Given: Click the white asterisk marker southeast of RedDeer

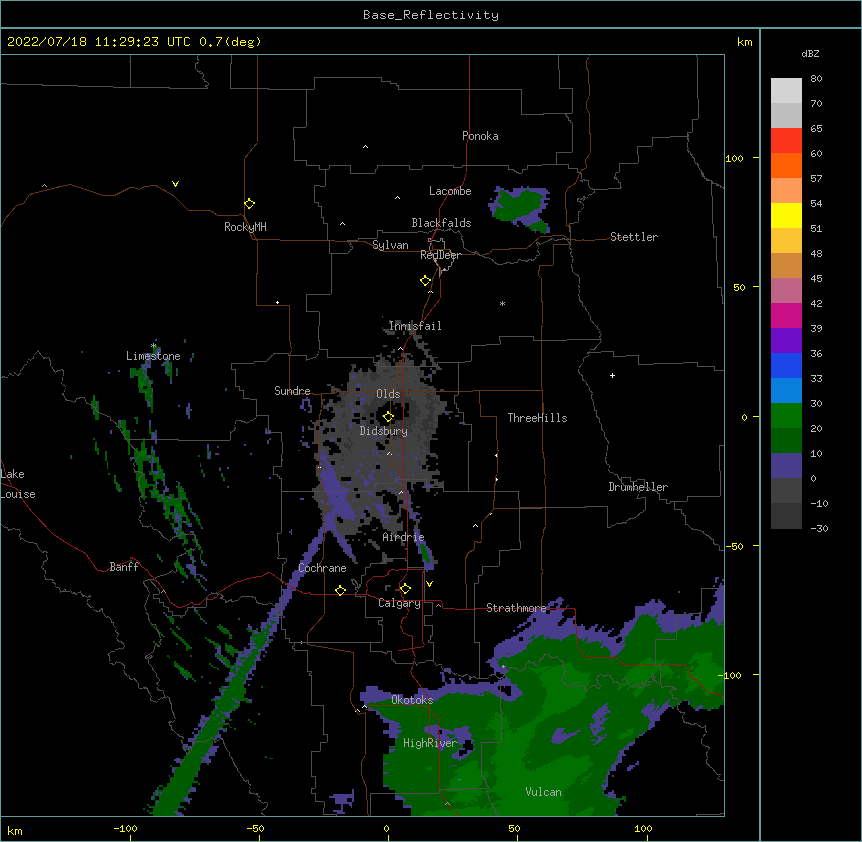Looking at the screenshot, I should [502, 303].
